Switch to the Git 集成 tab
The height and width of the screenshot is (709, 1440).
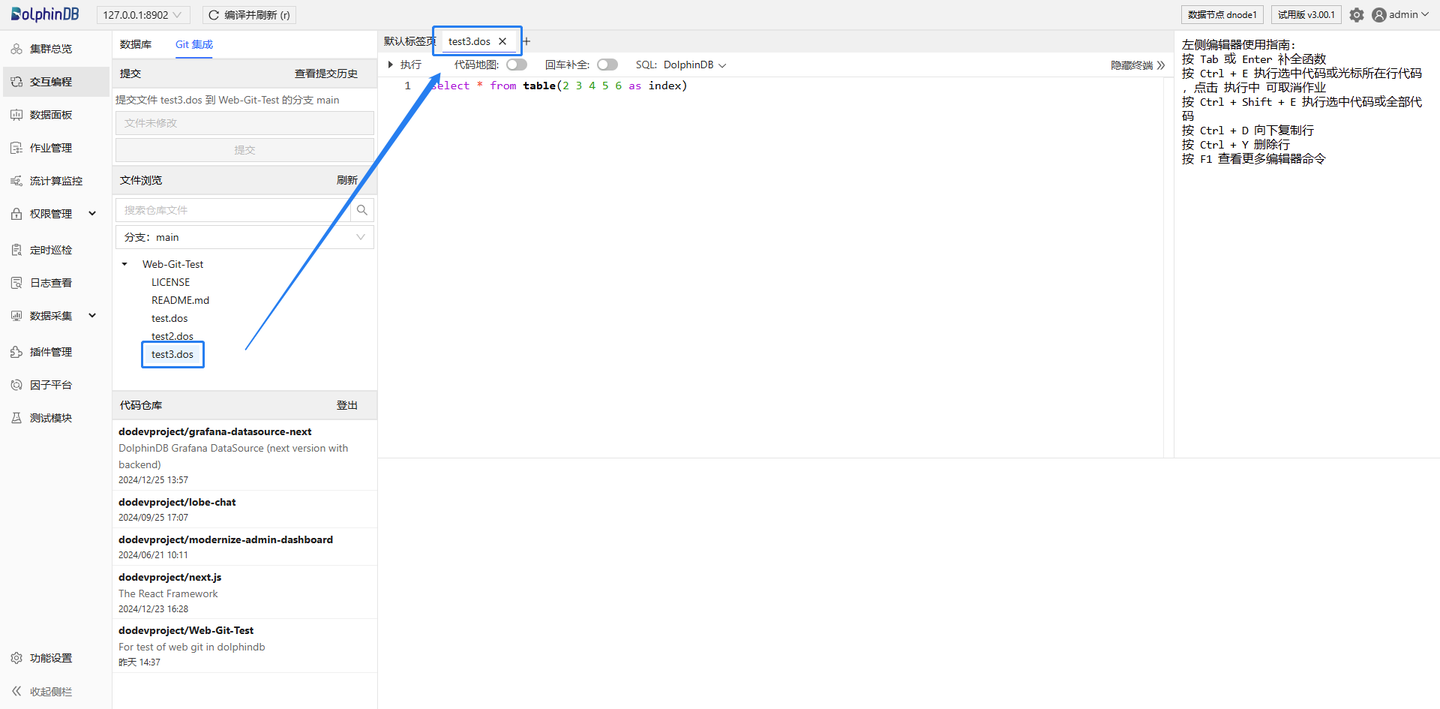point(194,45)
